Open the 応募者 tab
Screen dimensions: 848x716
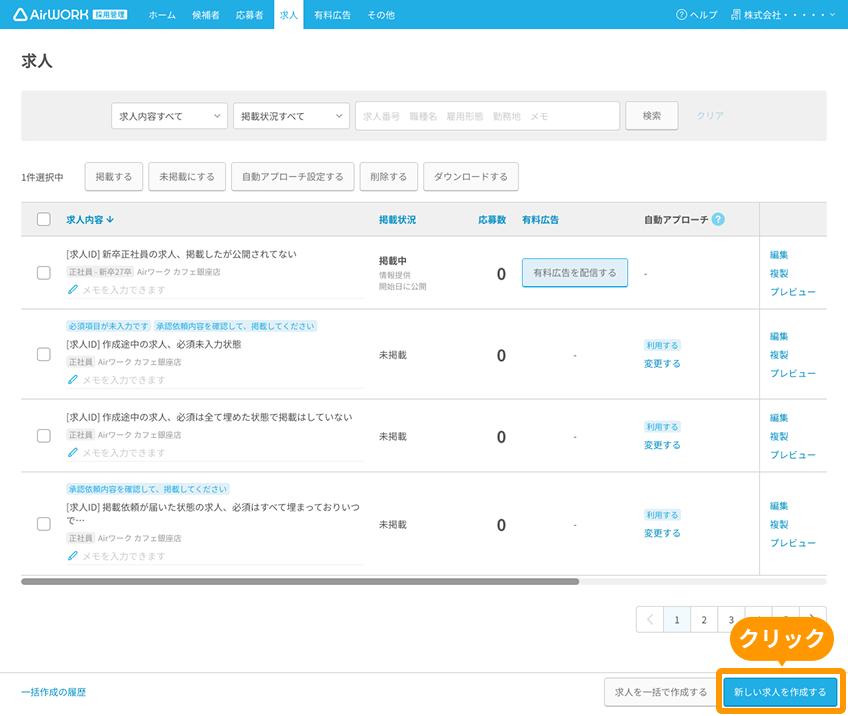click(x=249, y=15)
